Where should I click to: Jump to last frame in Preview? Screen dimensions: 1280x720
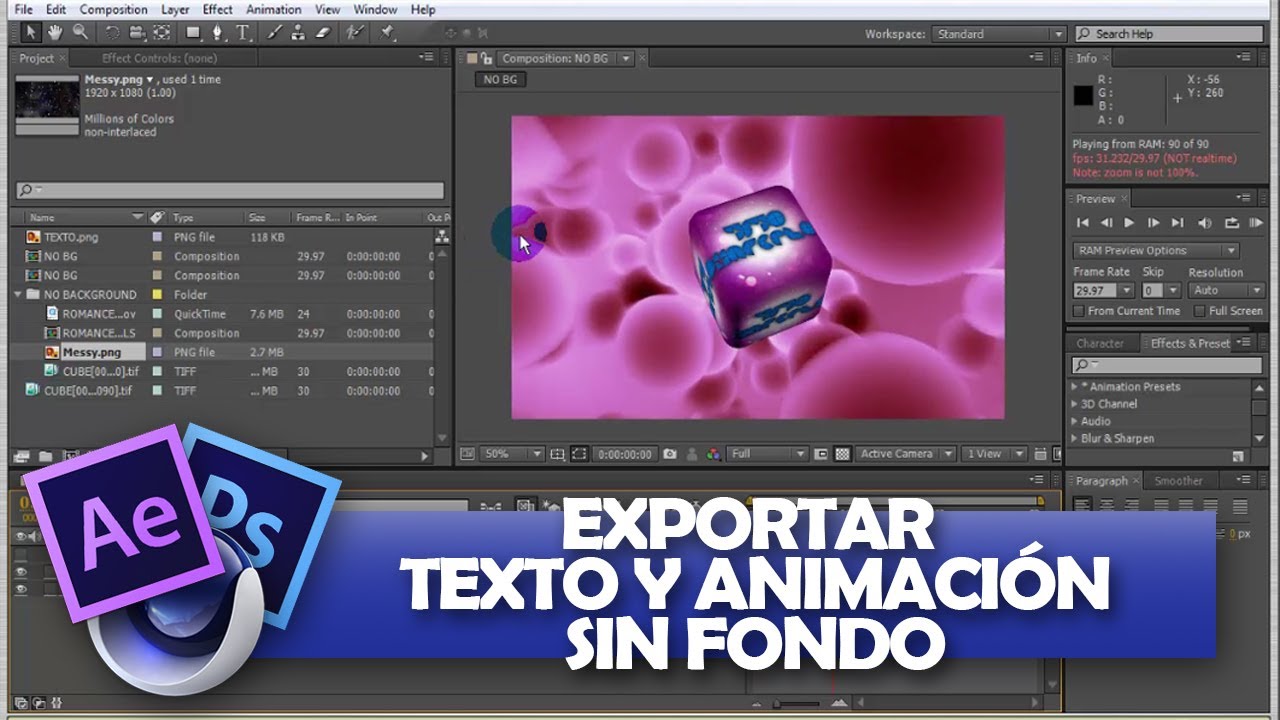1178,223
